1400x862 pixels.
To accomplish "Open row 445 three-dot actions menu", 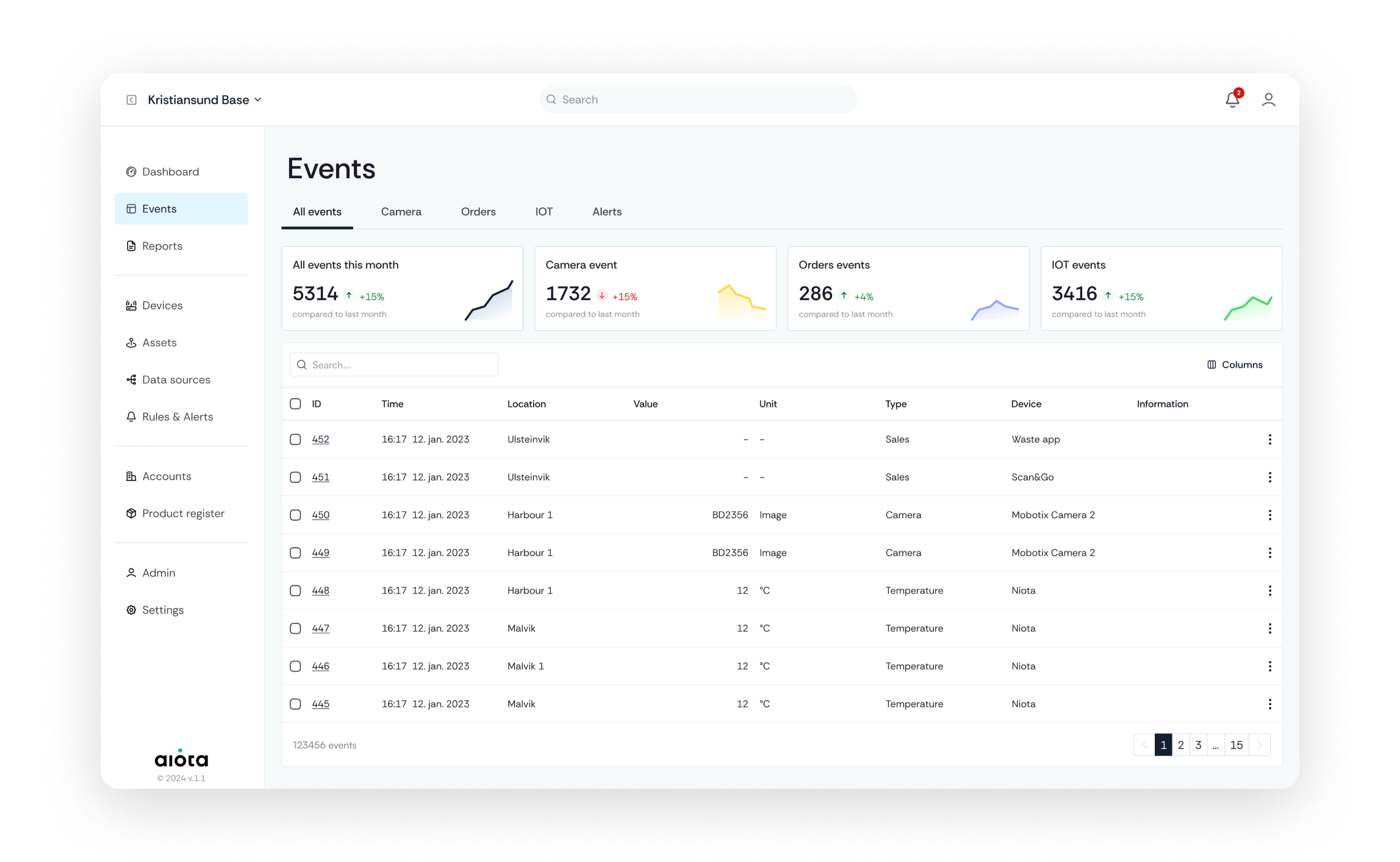I will (1269, 704).
